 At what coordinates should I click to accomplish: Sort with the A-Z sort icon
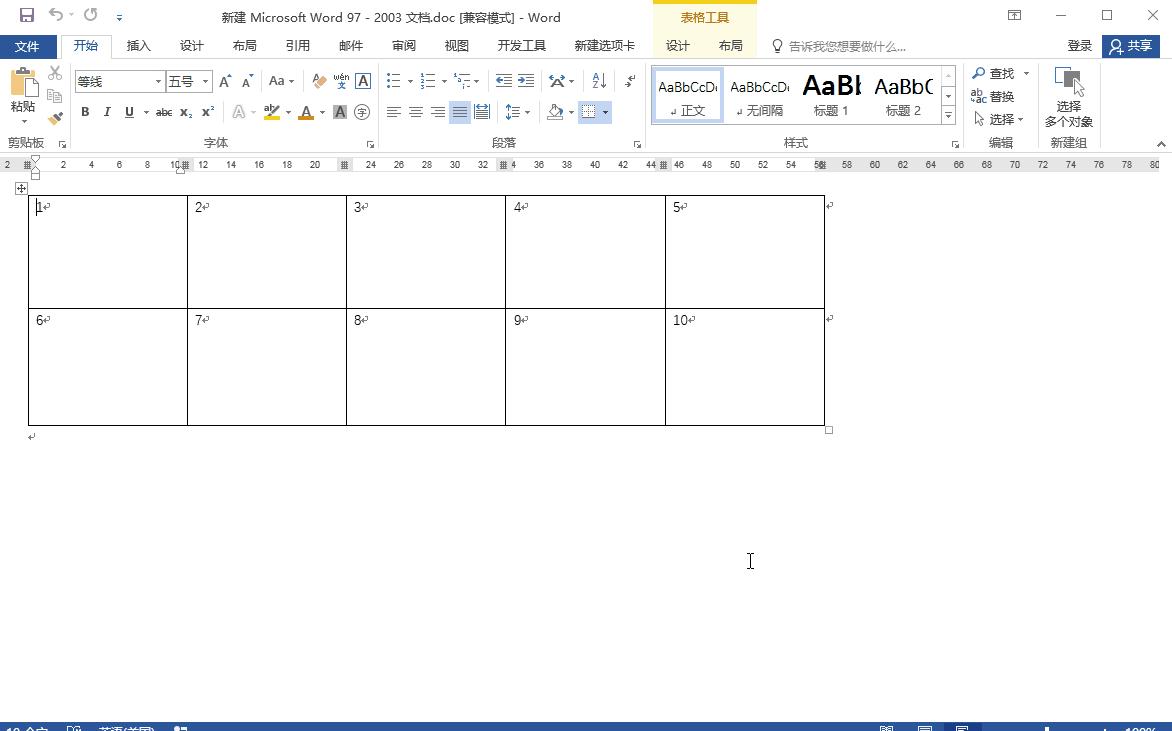pyautogui.click(x=599, y=81)
